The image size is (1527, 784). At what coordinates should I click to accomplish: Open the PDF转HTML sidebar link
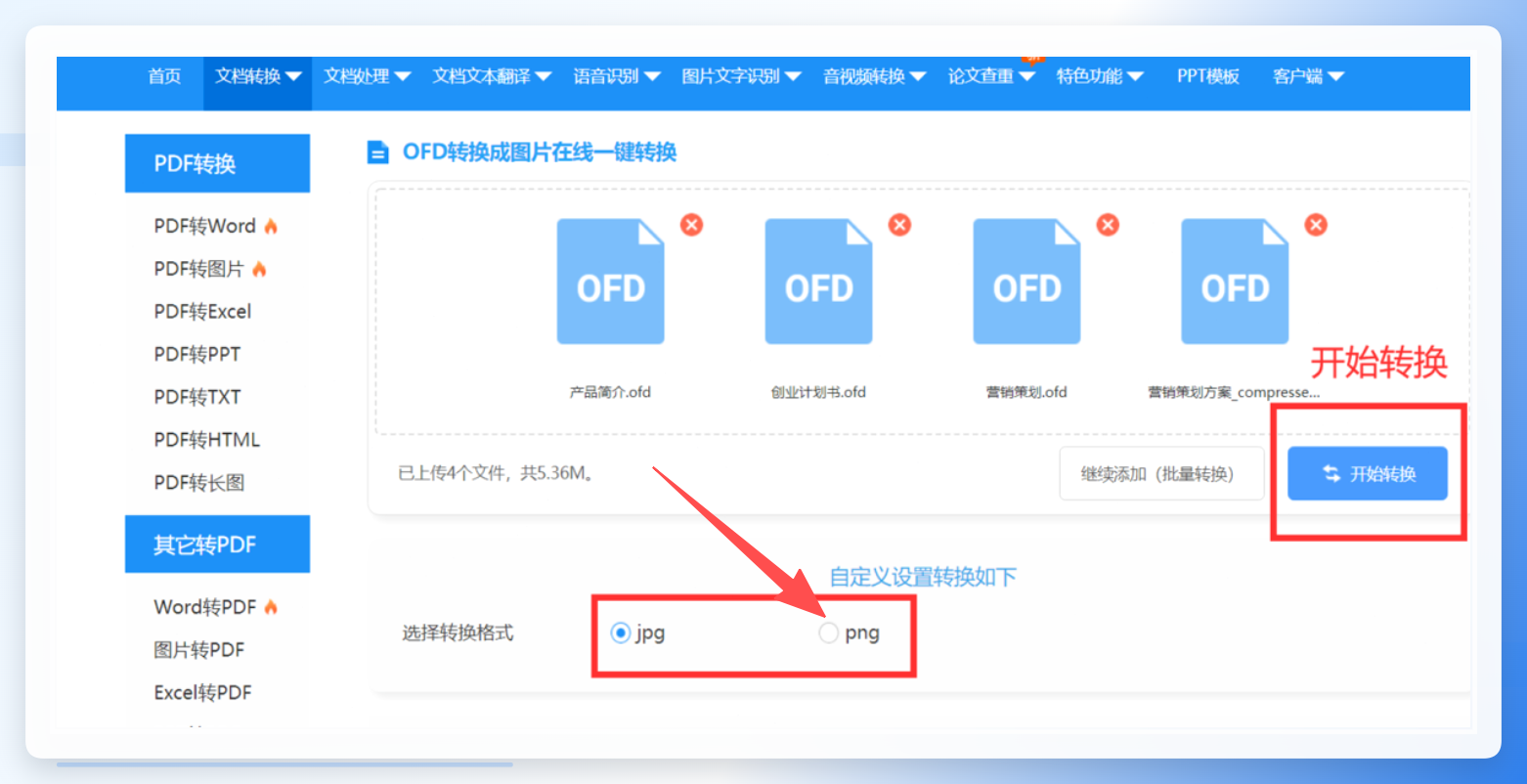[206, 440]
